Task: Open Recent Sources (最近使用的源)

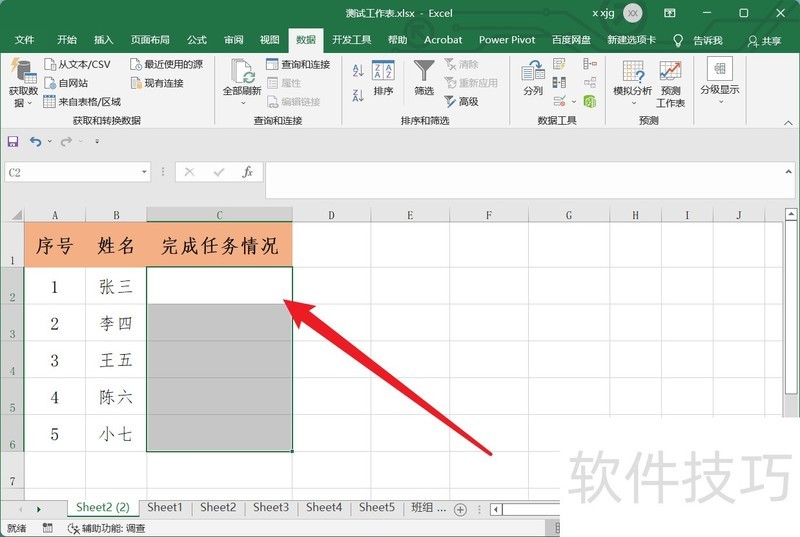Action: 166,64
